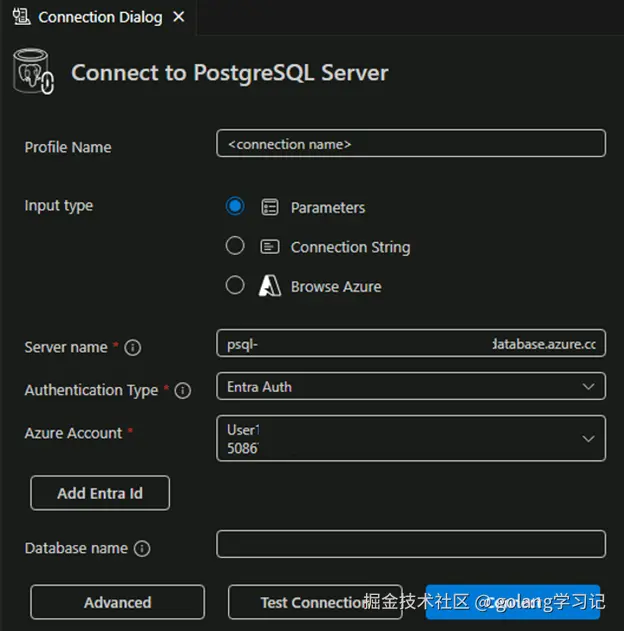
Task: Click the Add Entra Id button
Action: 100,493
